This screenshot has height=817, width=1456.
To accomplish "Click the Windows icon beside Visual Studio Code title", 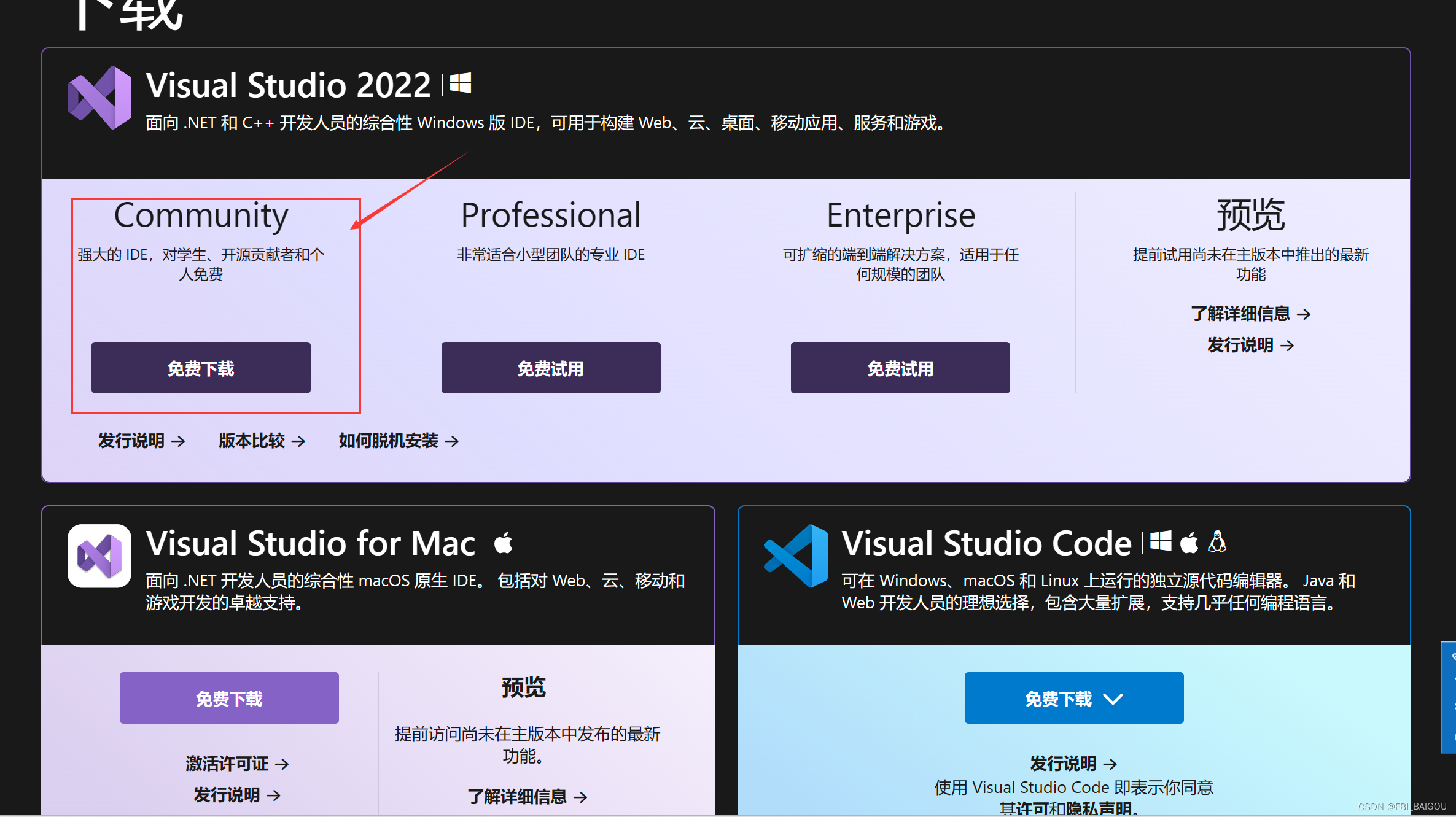I will 1161,541.
